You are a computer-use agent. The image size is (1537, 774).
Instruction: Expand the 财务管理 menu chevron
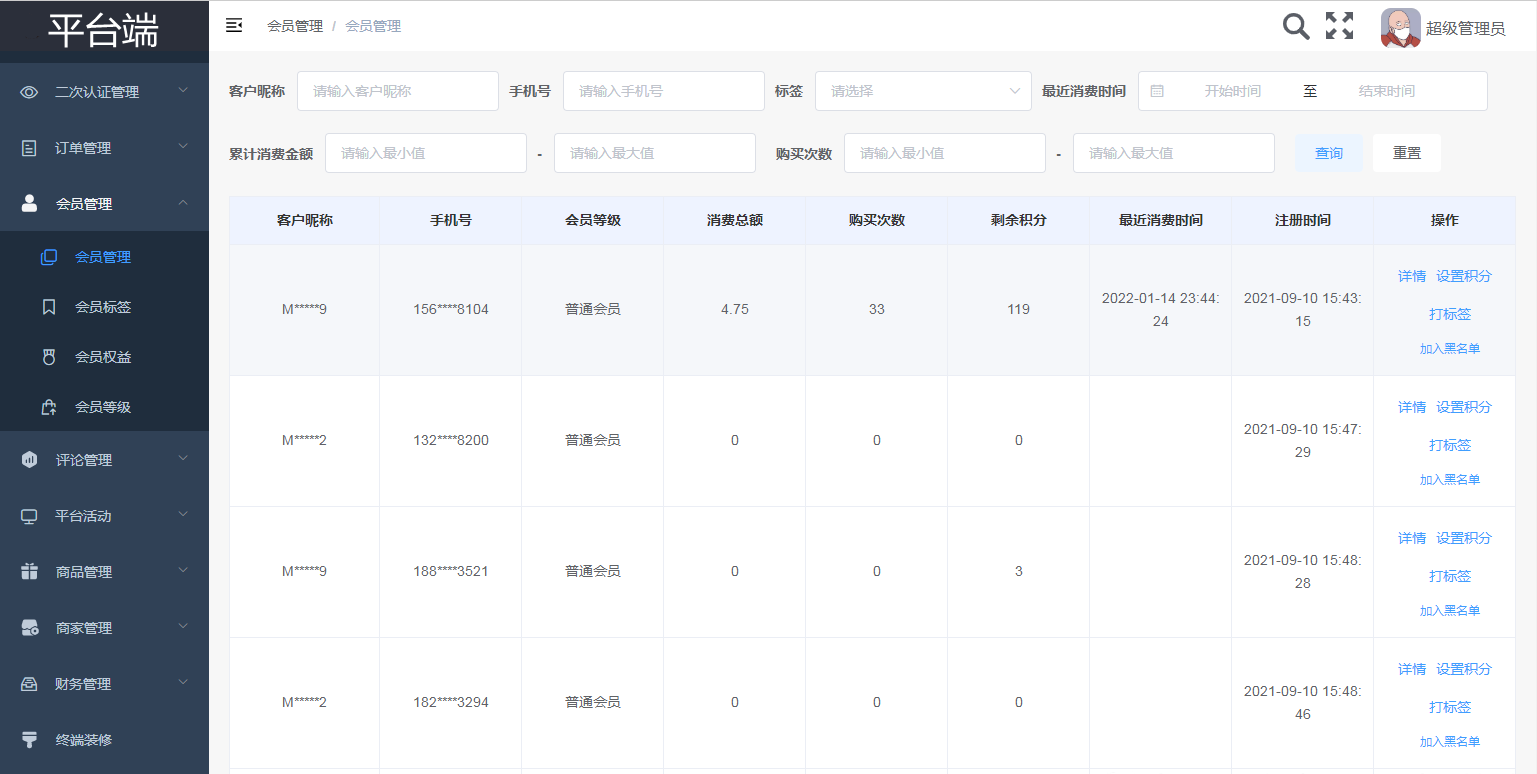coord(183,683)
